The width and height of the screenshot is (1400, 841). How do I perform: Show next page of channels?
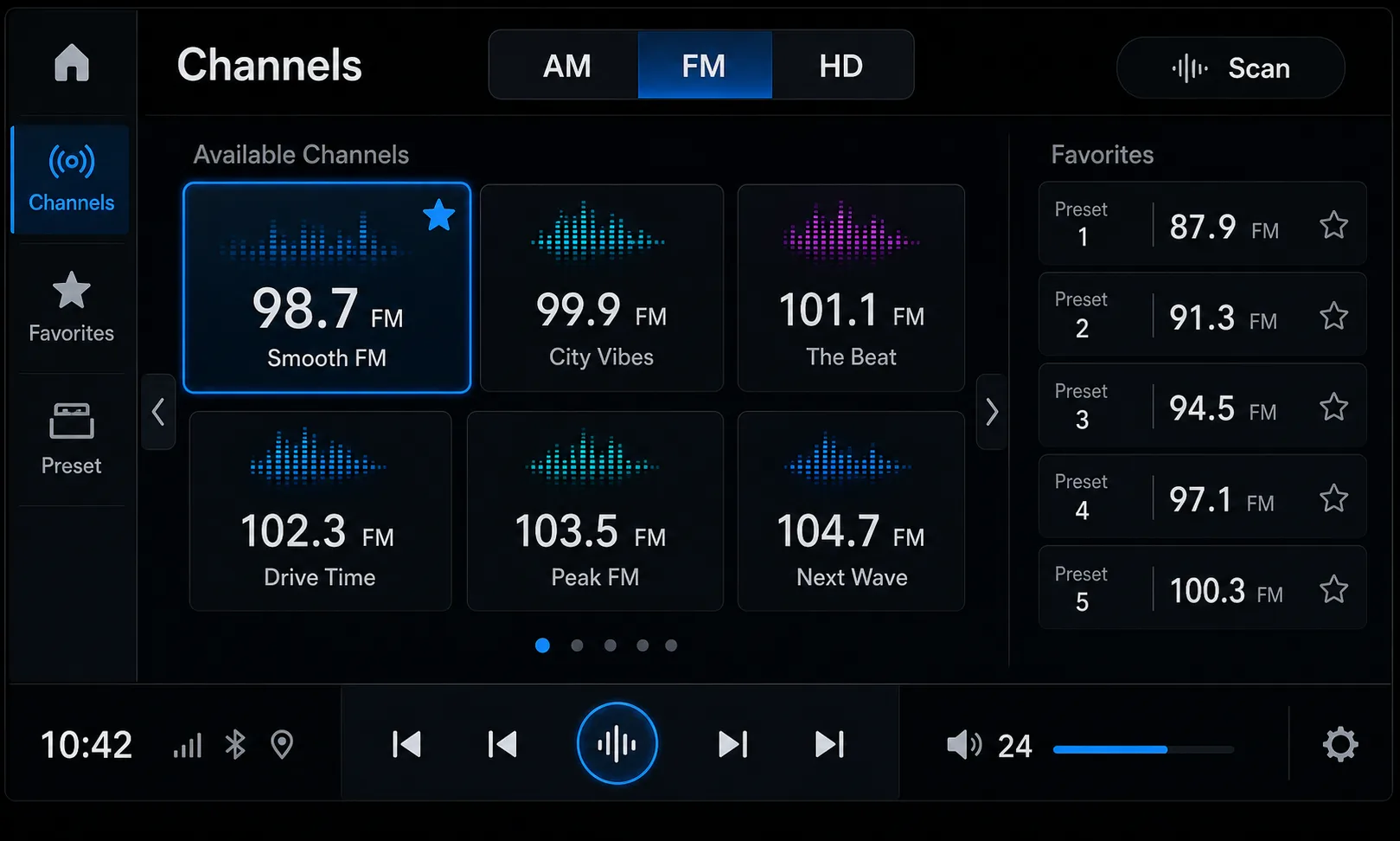[992, 412]
